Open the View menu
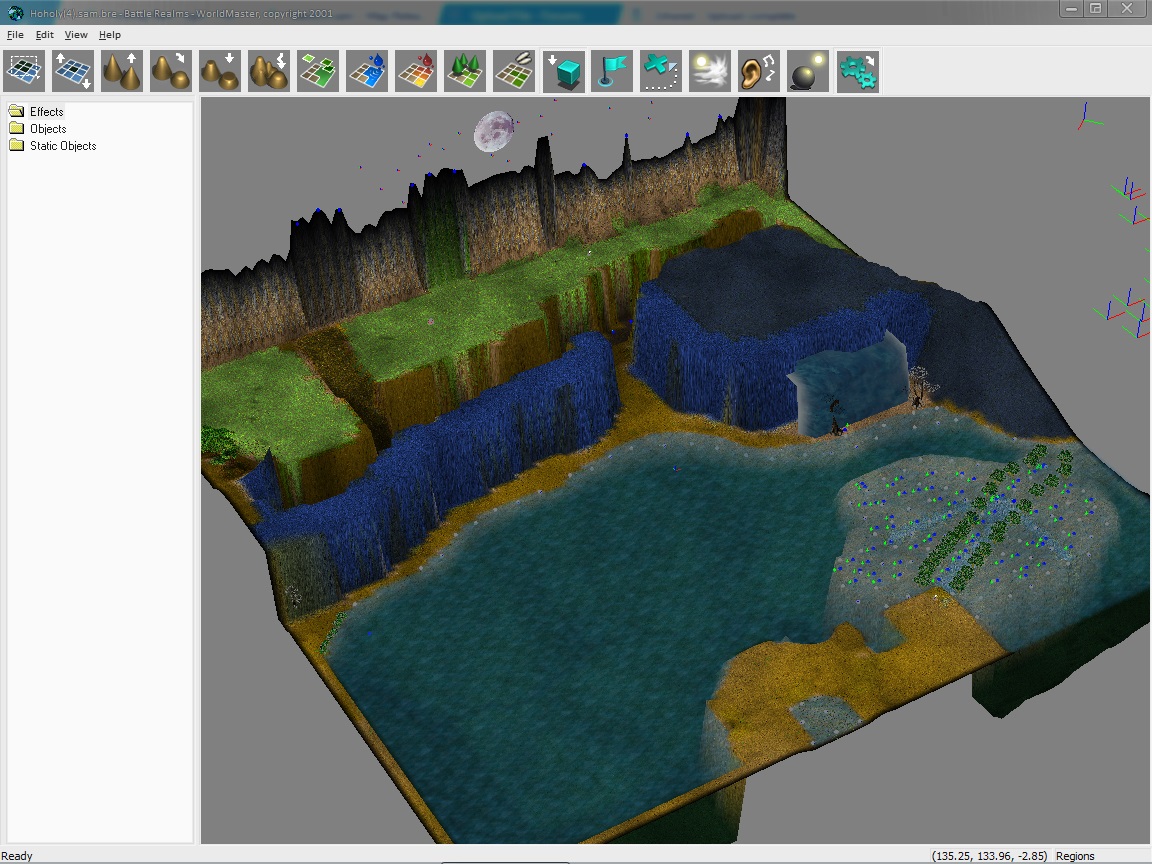Screen dimensions: 1152x864 click(76, 35)
